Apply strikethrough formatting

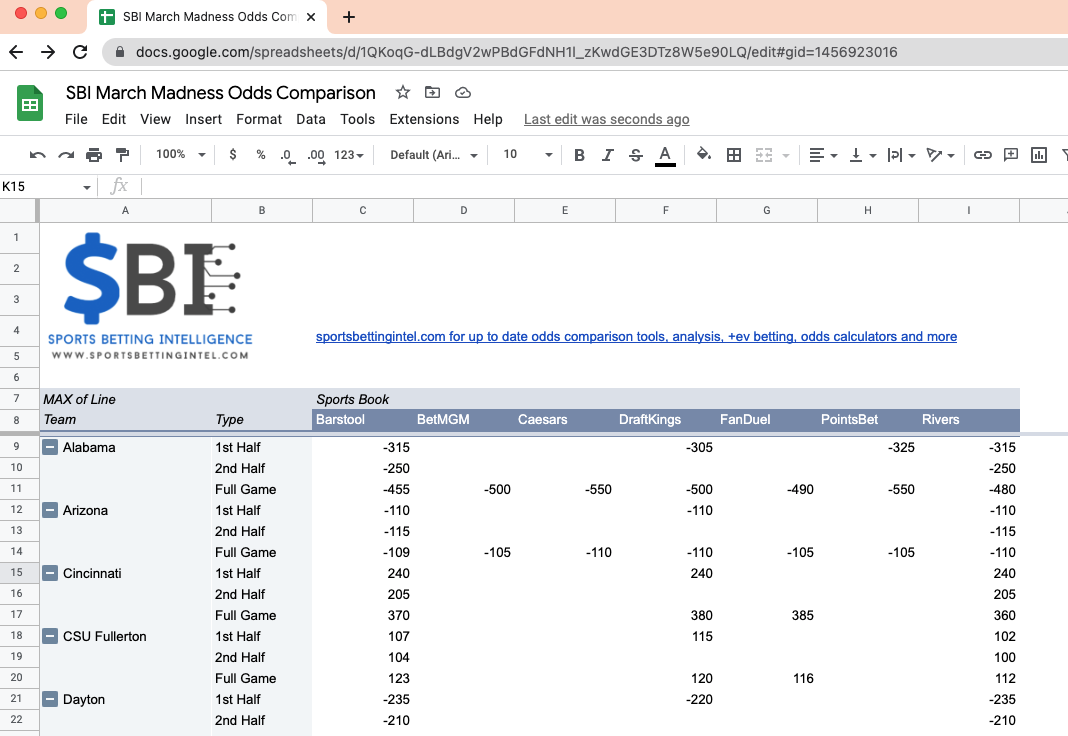point(634,155)
